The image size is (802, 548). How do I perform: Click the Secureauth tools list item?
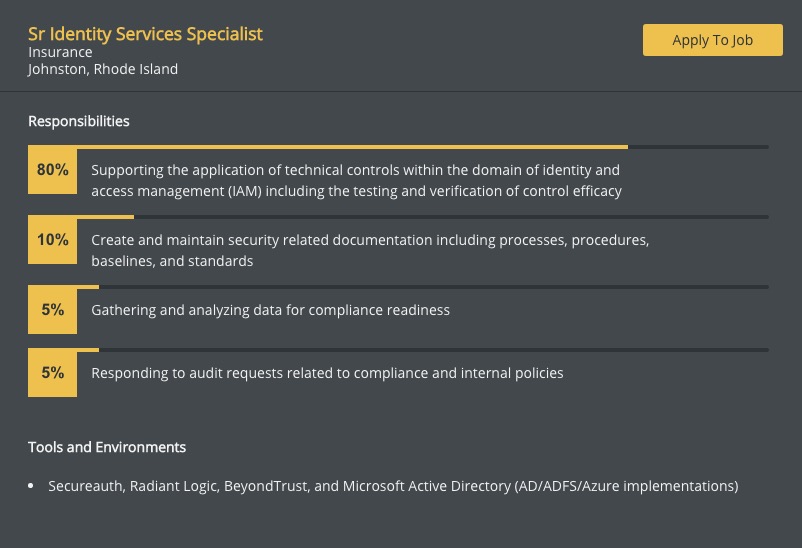[393, 486]
